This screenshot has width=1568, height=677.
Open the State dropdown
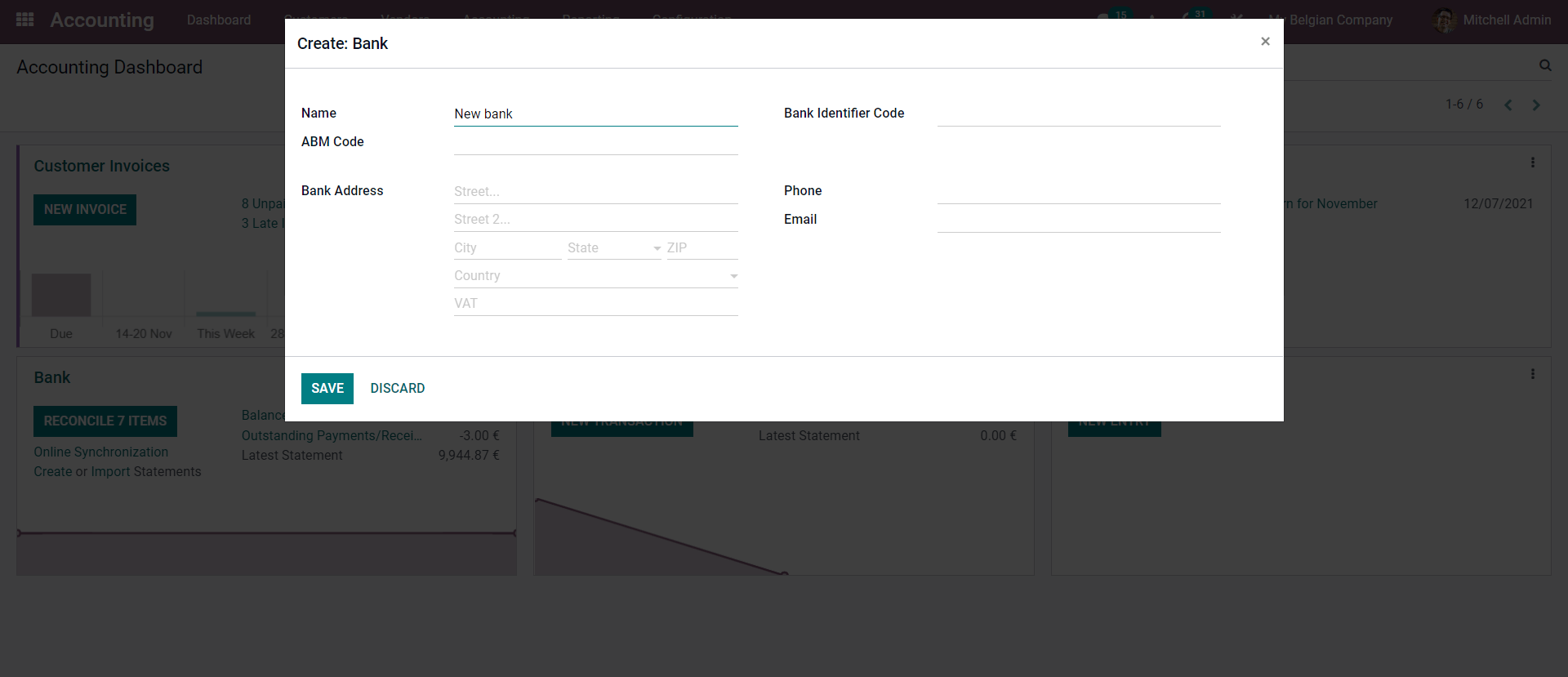[614, 248]
